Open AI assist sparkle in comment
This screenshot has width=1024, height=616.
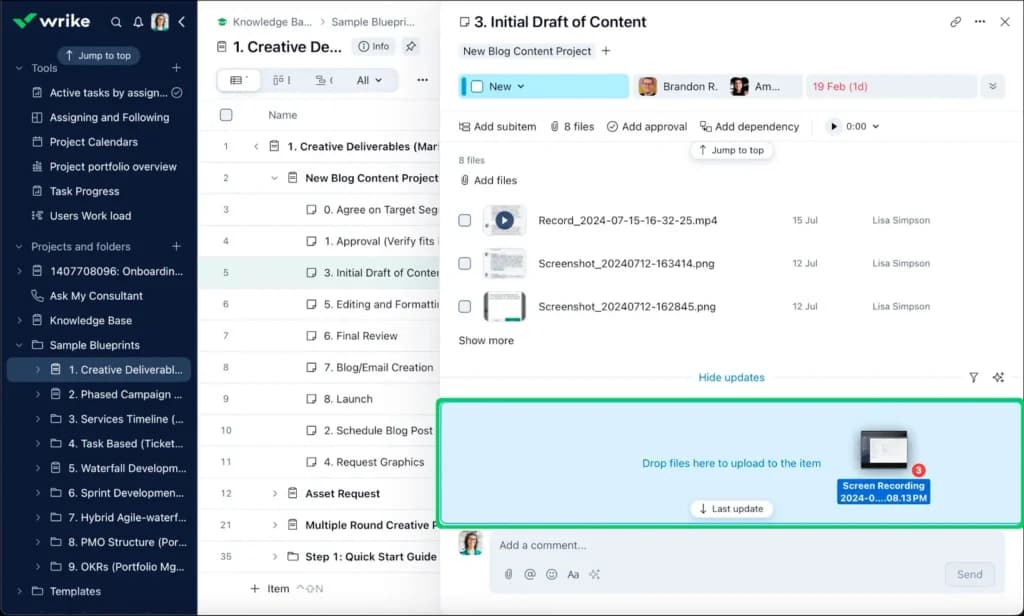point(594,574)
